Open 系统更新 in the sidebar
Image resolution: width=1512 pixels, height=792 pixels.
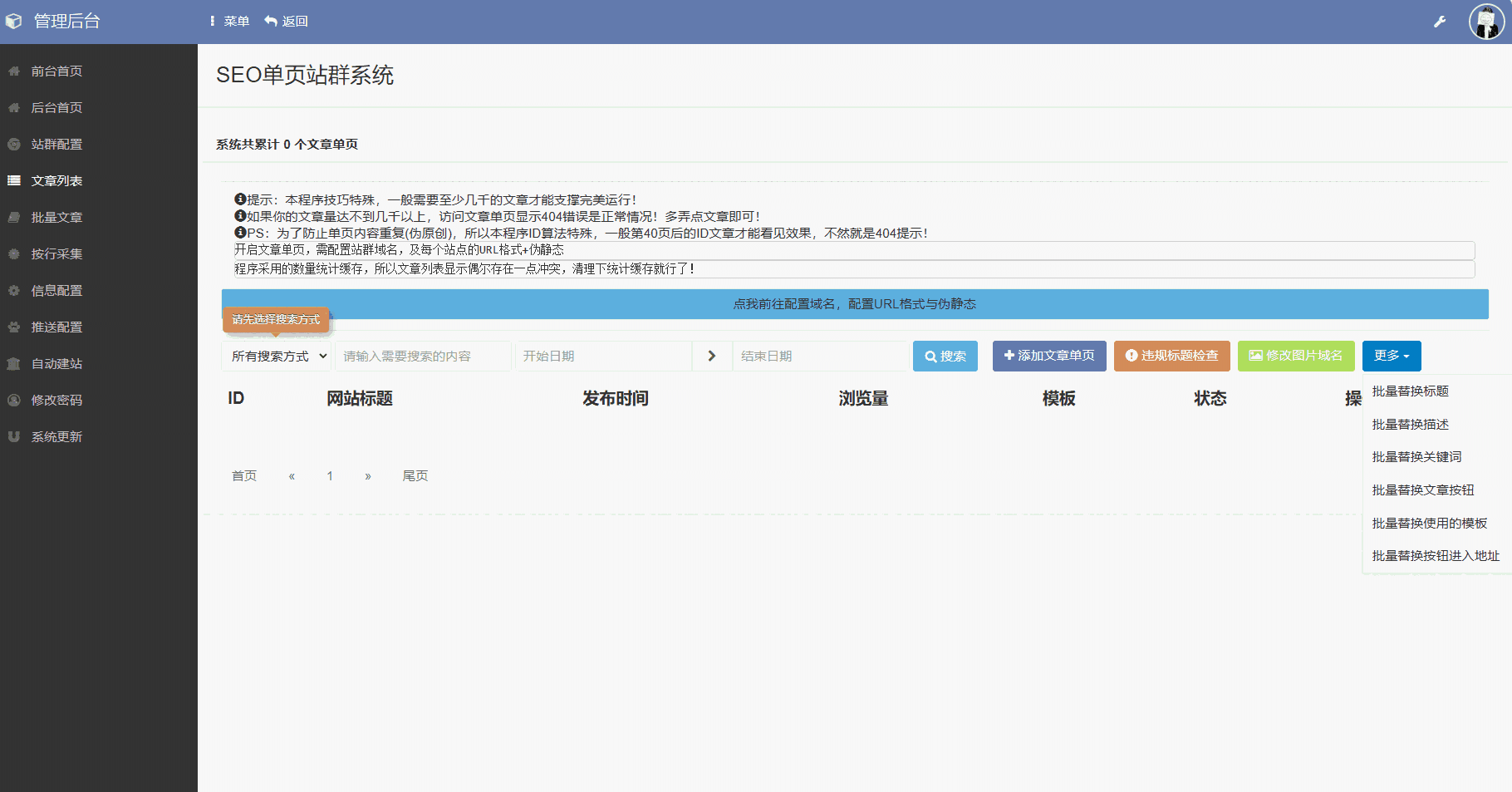pos(56,436)
